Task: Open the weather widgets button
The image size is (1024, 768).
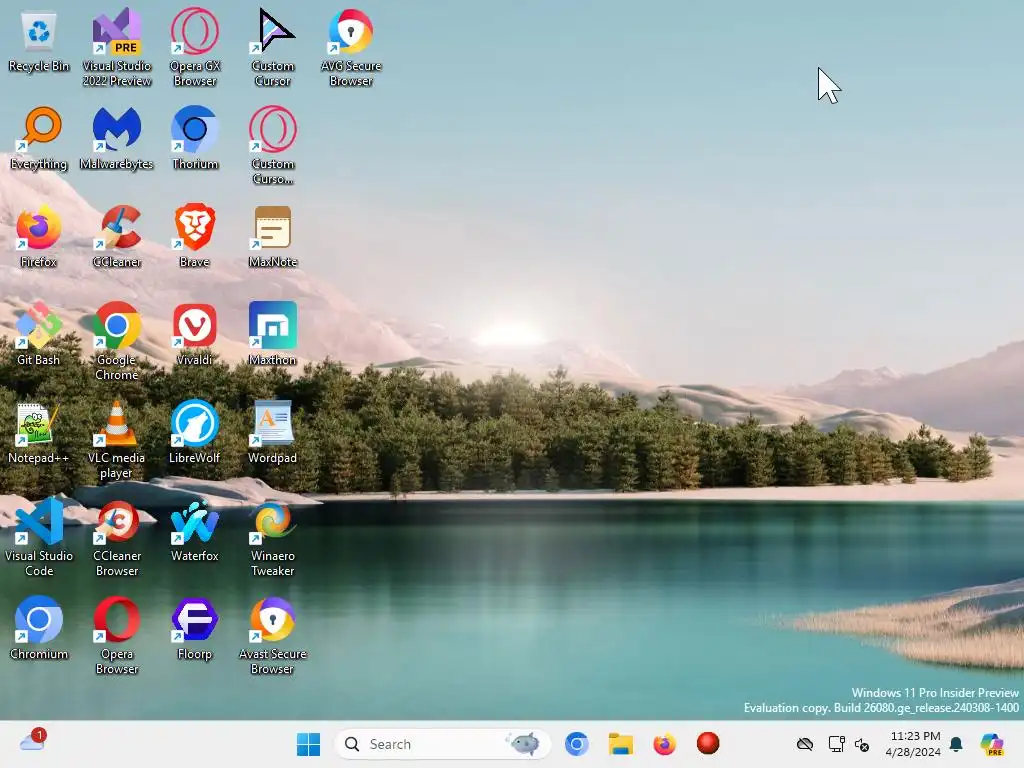Action: 33,741
